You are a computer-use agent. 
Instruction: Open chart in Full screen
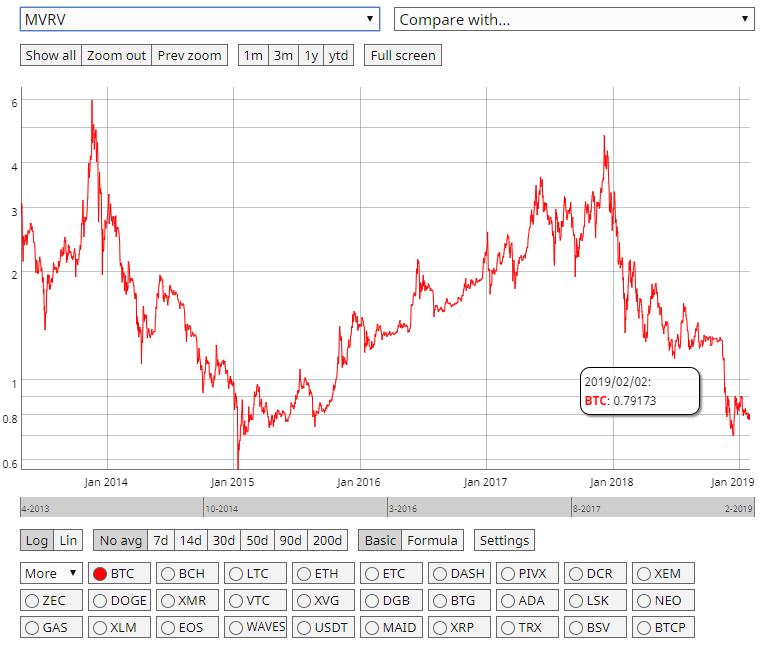pyautogui.click(x=402, y=55)
